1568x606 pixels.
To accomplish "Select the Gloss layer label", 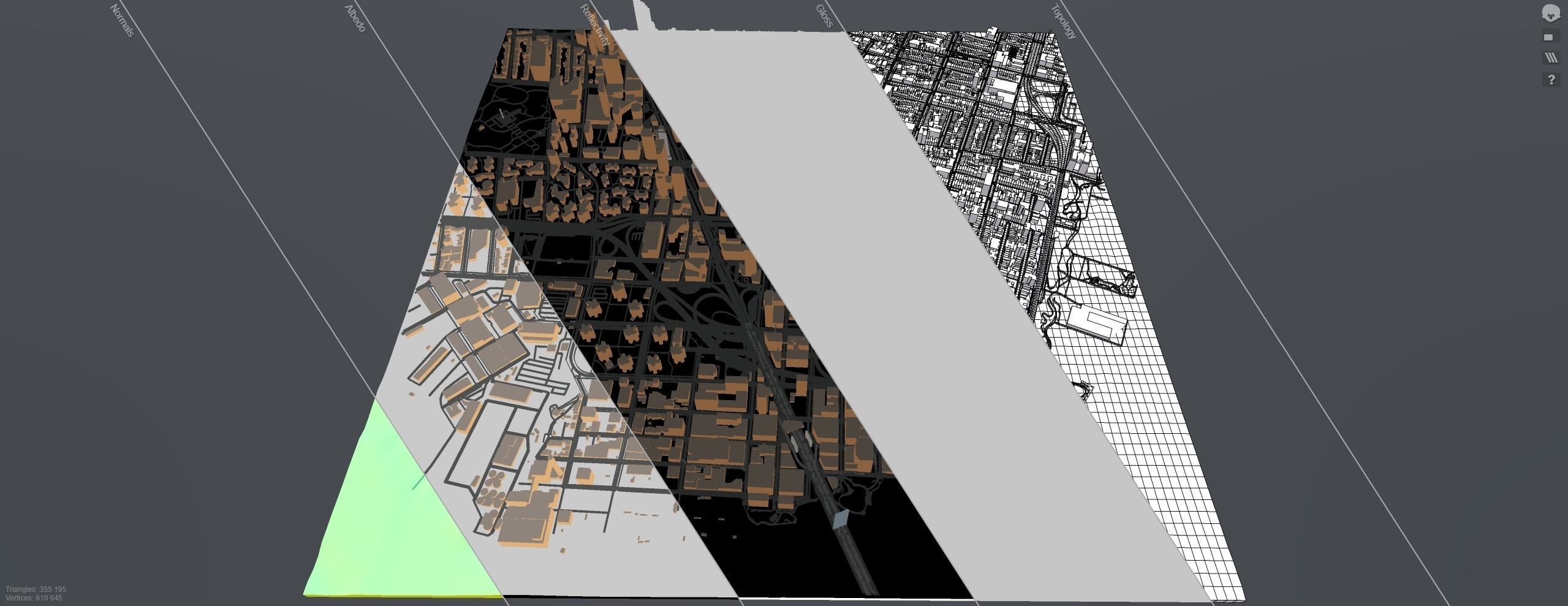I will [x=824, y=16].
